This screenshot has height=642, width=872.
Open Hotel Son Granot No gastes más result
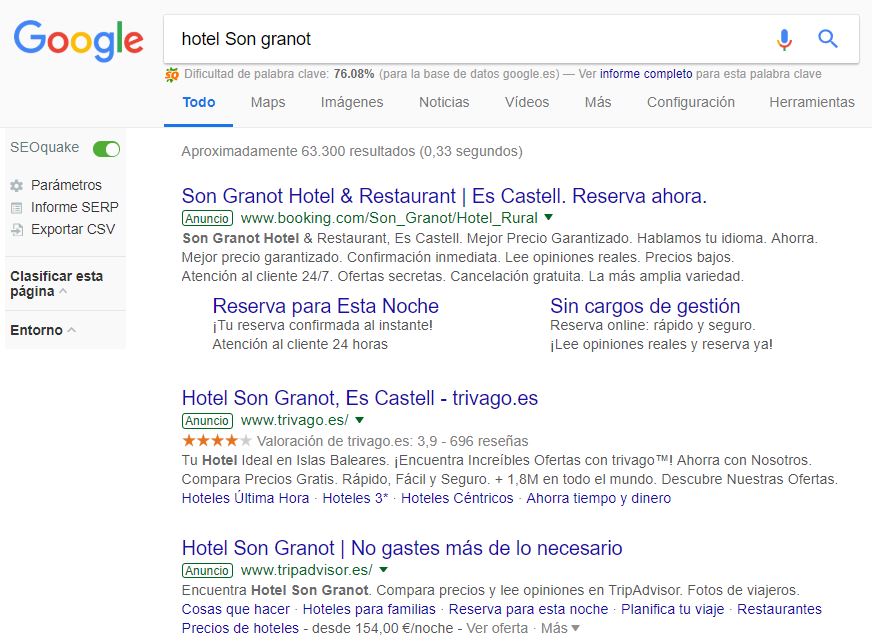[402, 548]
